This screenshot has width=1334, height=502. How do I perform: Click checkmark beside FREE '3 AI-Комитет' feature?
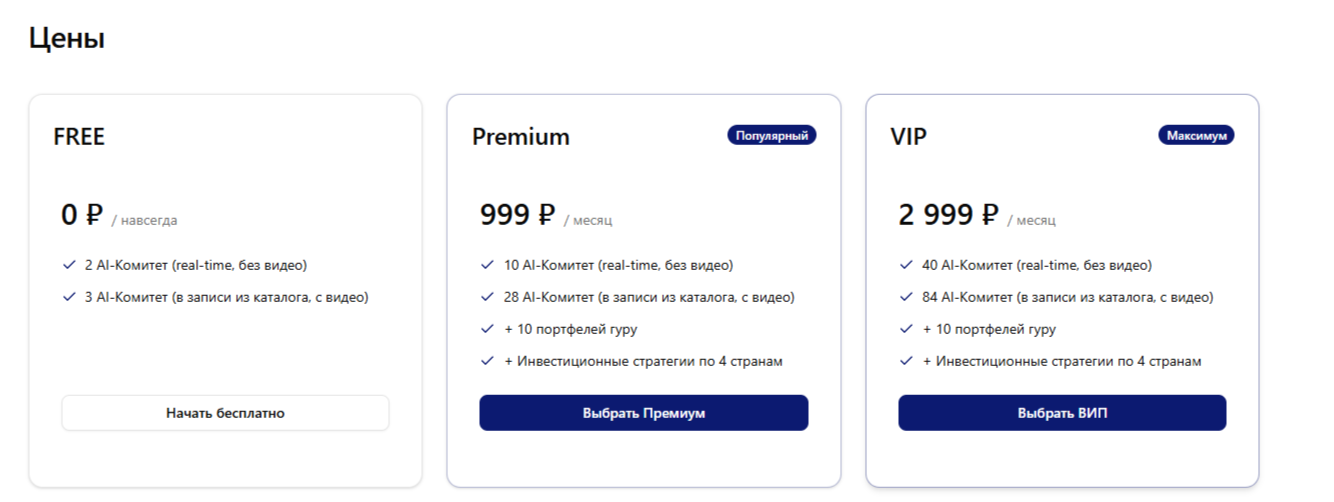[69, 297]
